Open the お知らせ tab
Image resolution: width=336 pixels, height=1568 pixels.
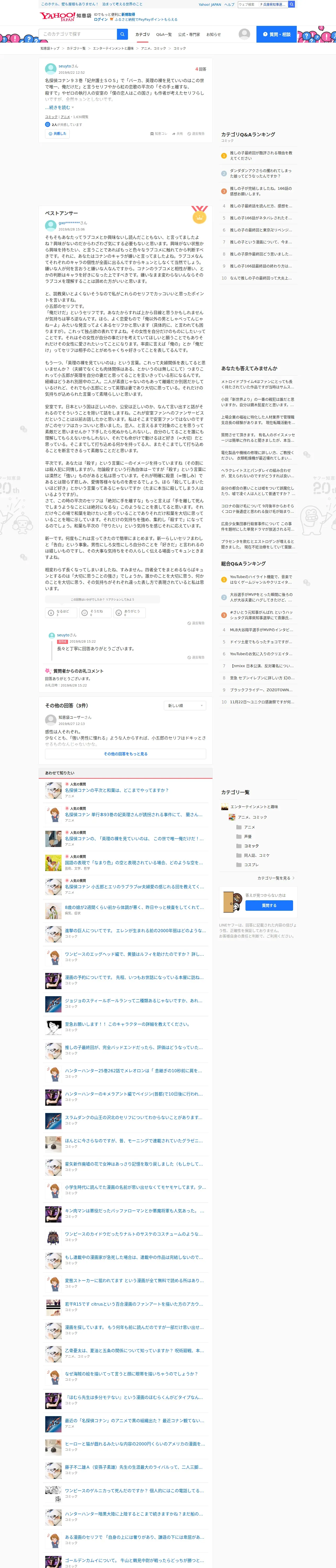point(214,35)
